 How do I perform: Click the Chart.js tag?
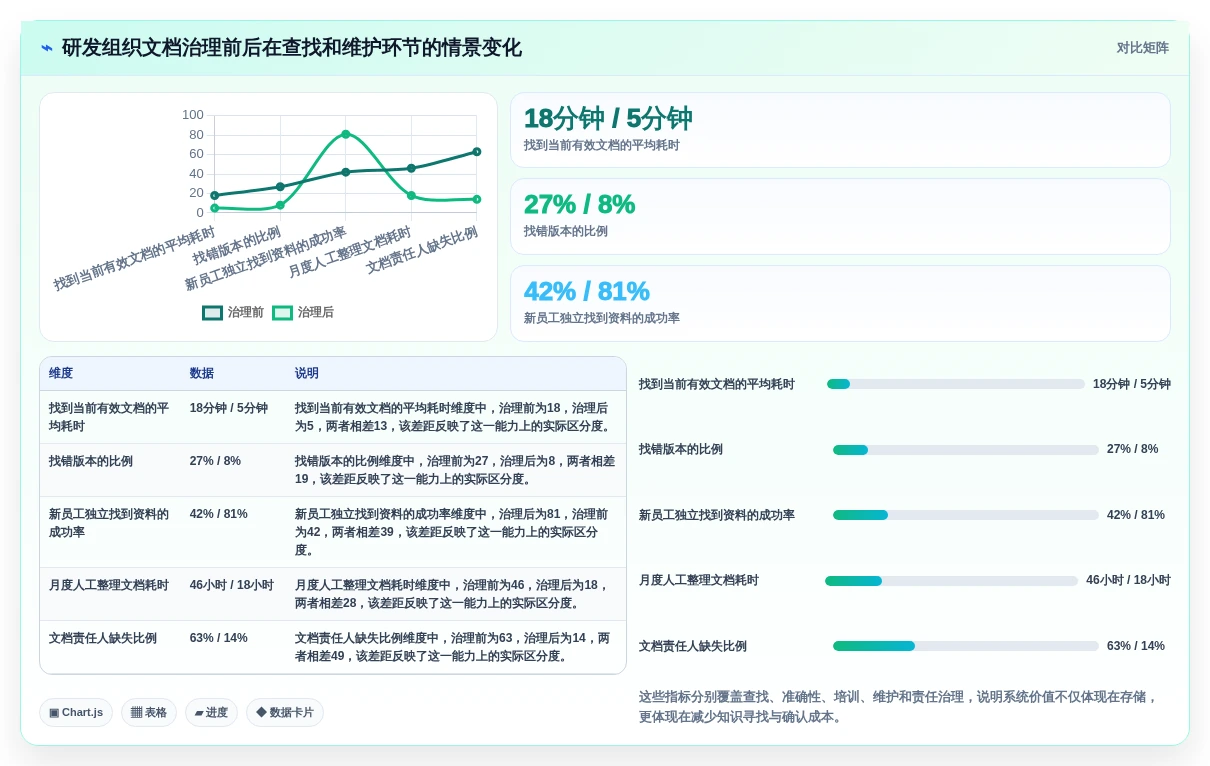coord(76,712)
